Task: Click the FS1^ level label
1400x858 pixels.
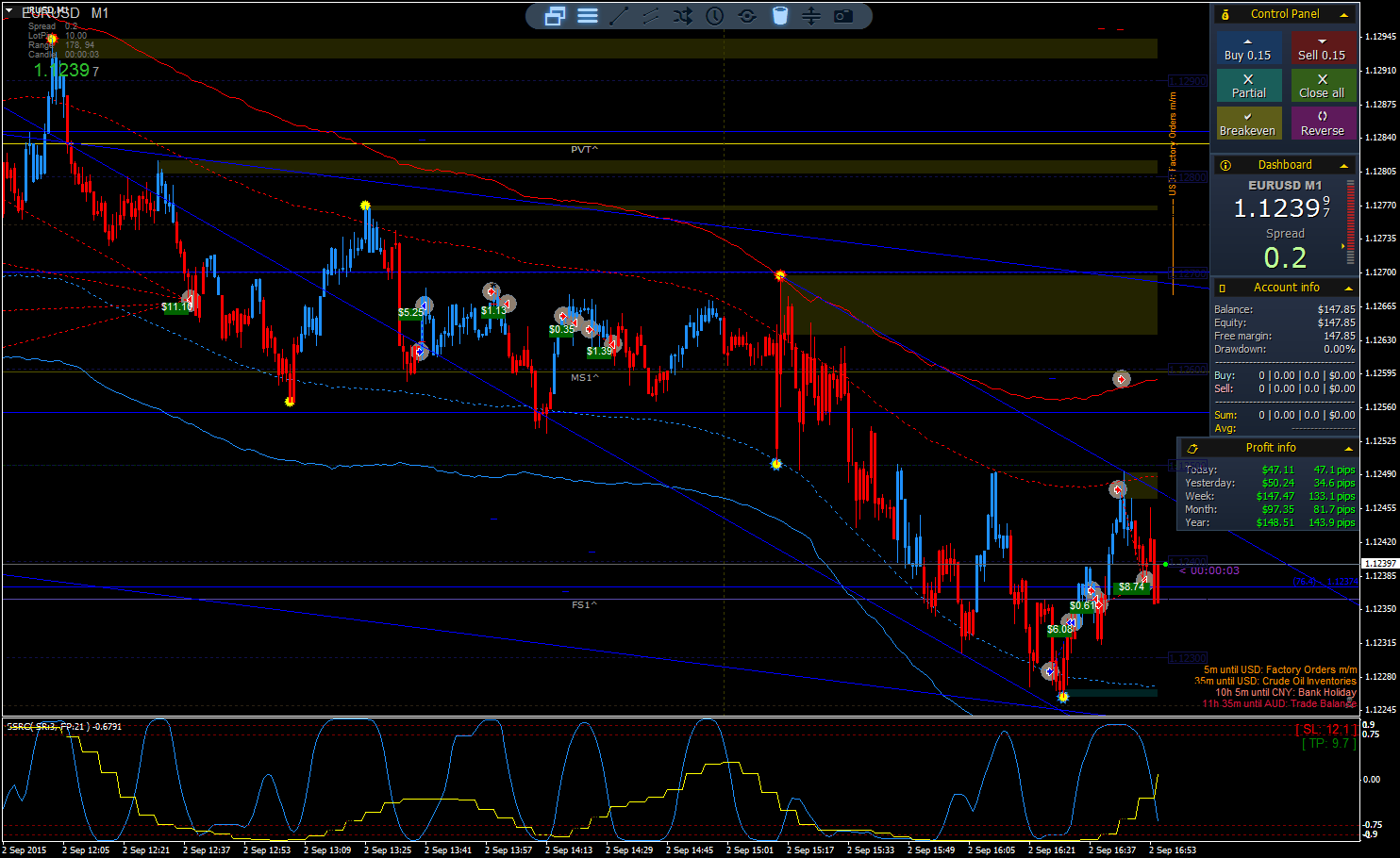Action: [584, 604]
